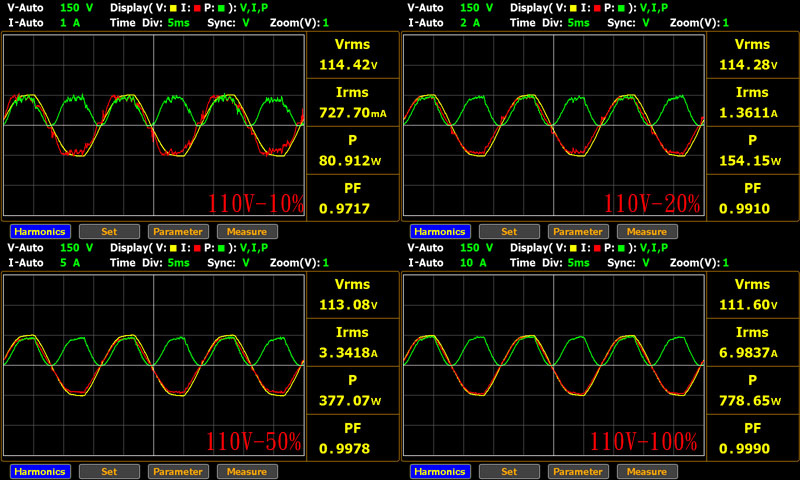Open Harmonics in the 110V-50% screen

pos(40,471)
